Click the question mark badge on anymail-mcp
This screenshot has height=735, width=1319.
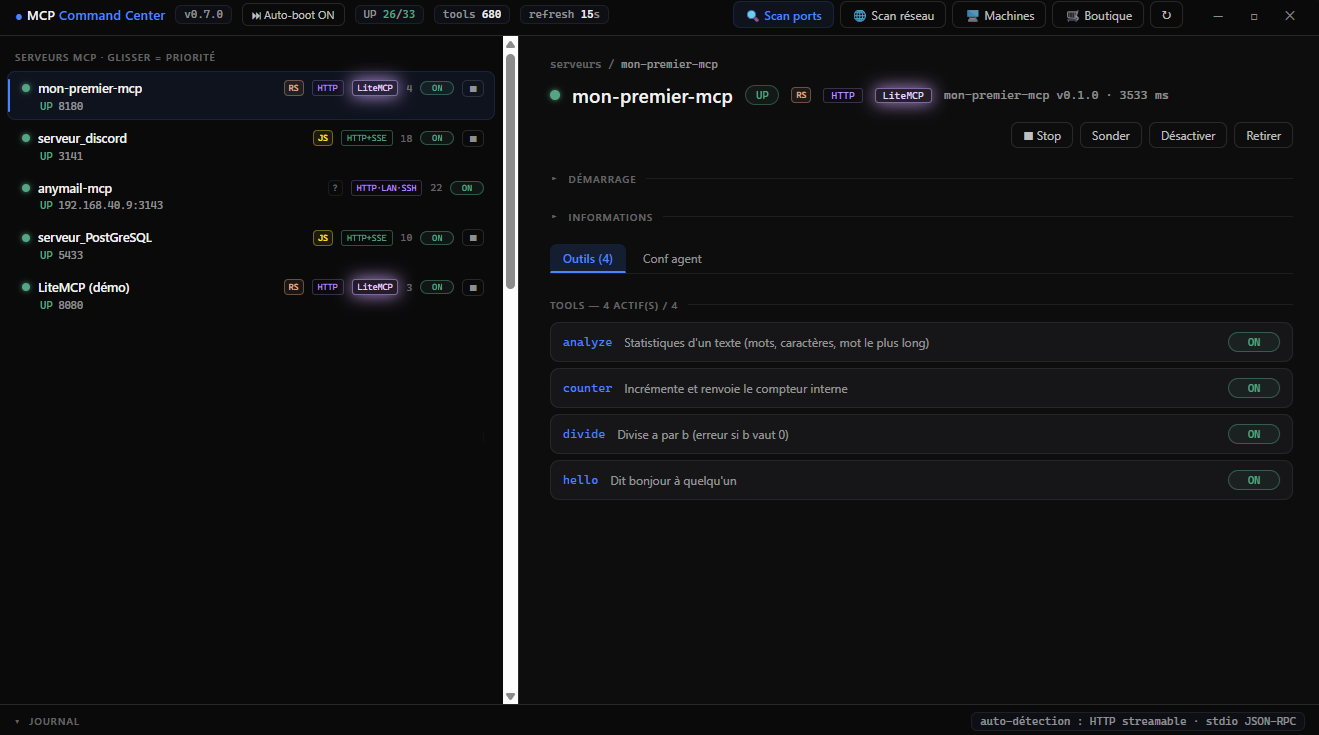[335, 188]
